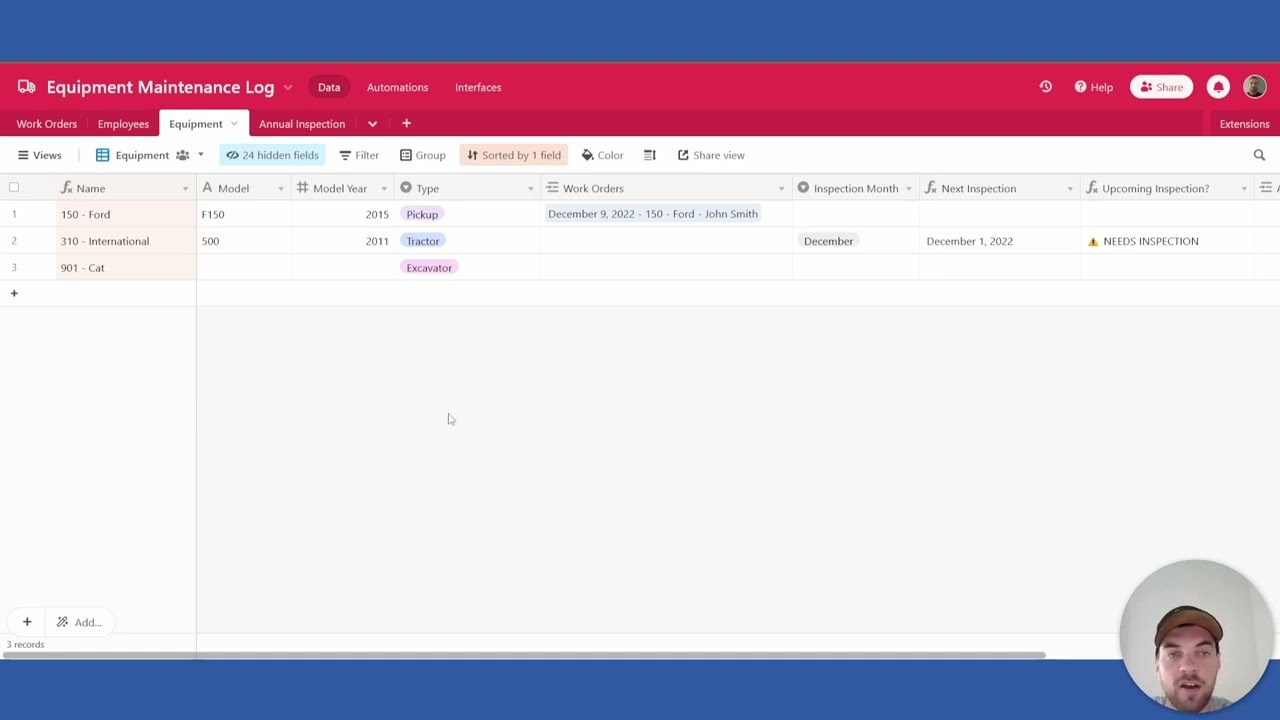Open collaborative view people icon
This screenshot has width=1280, height=720.
[x=182, y=155]
